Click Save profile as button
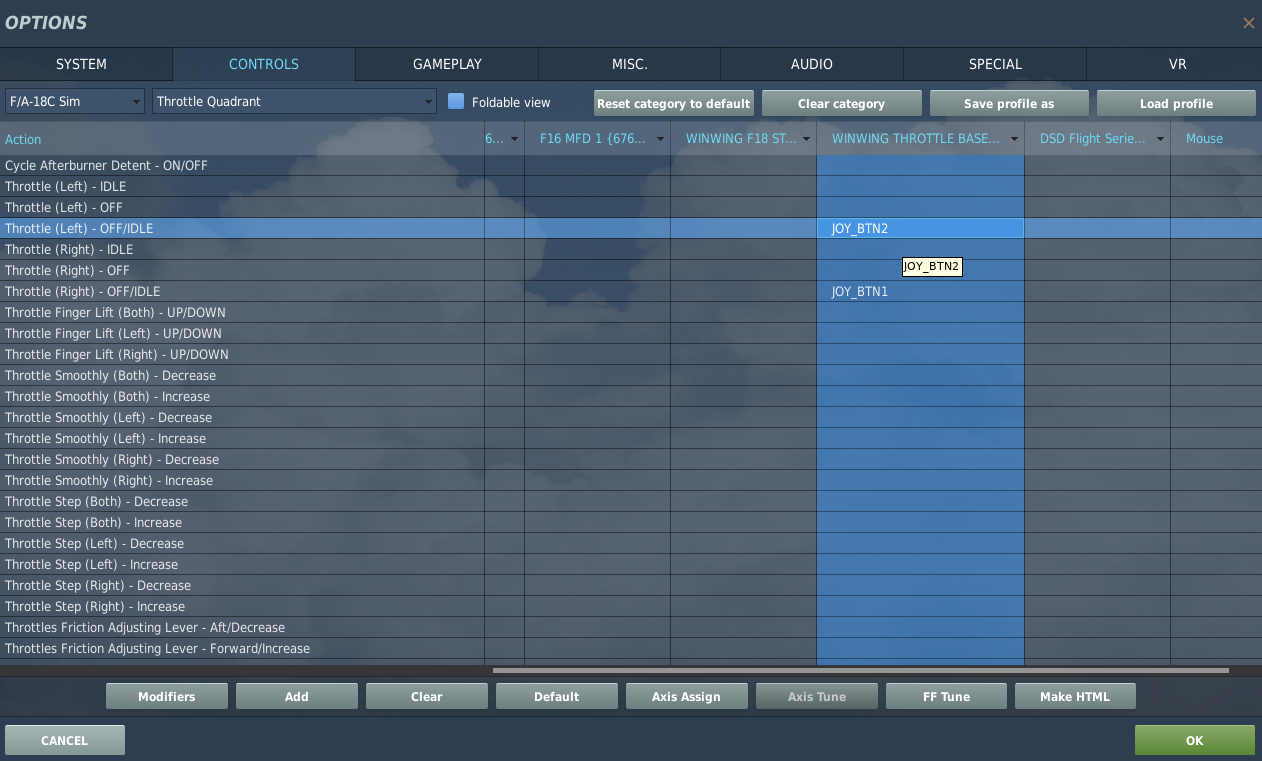Screen dimensions: 1262x761 tap(1009, 103)
